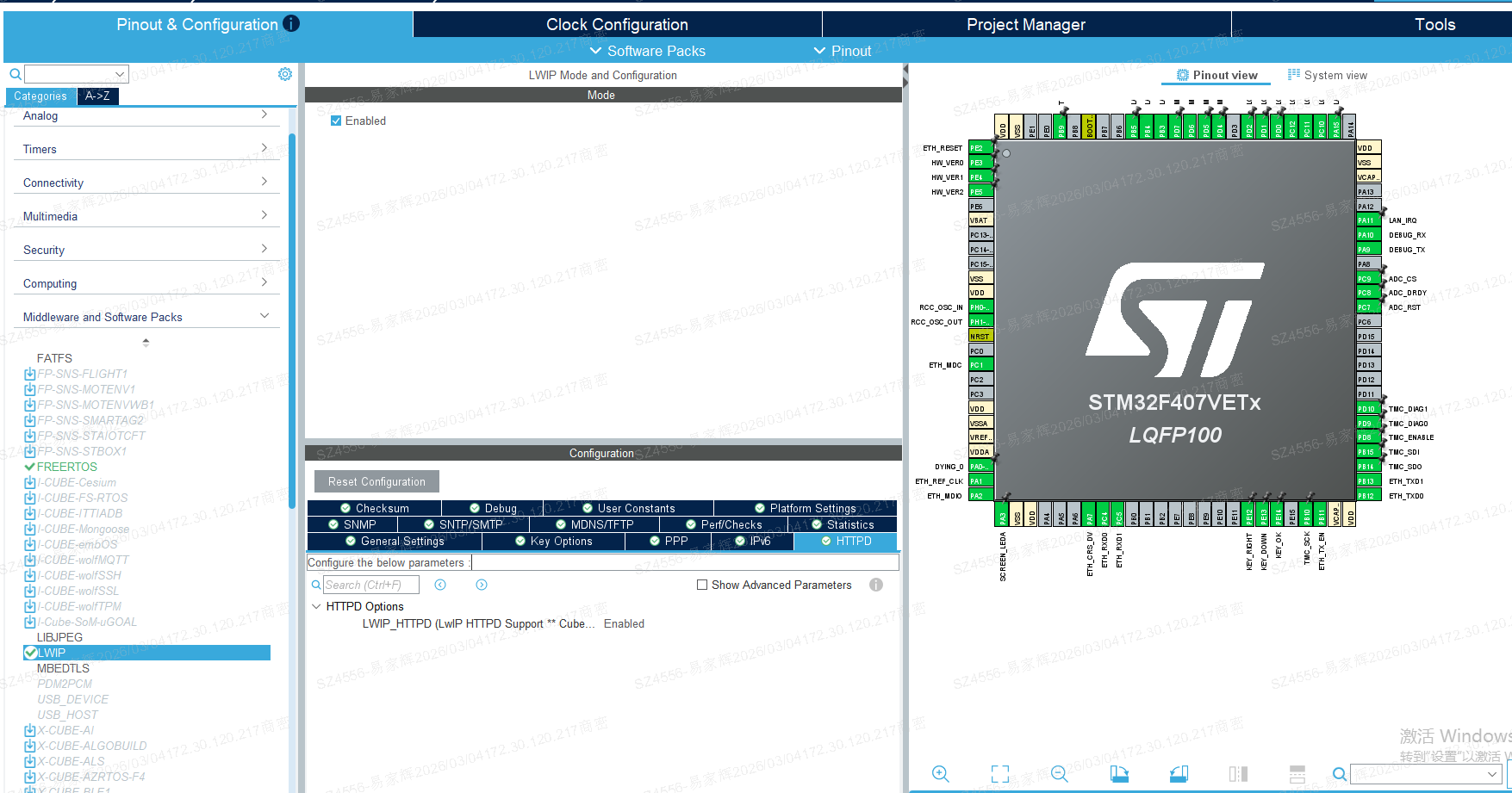Select MBEDTLS in middleware list

click(63, 668)
